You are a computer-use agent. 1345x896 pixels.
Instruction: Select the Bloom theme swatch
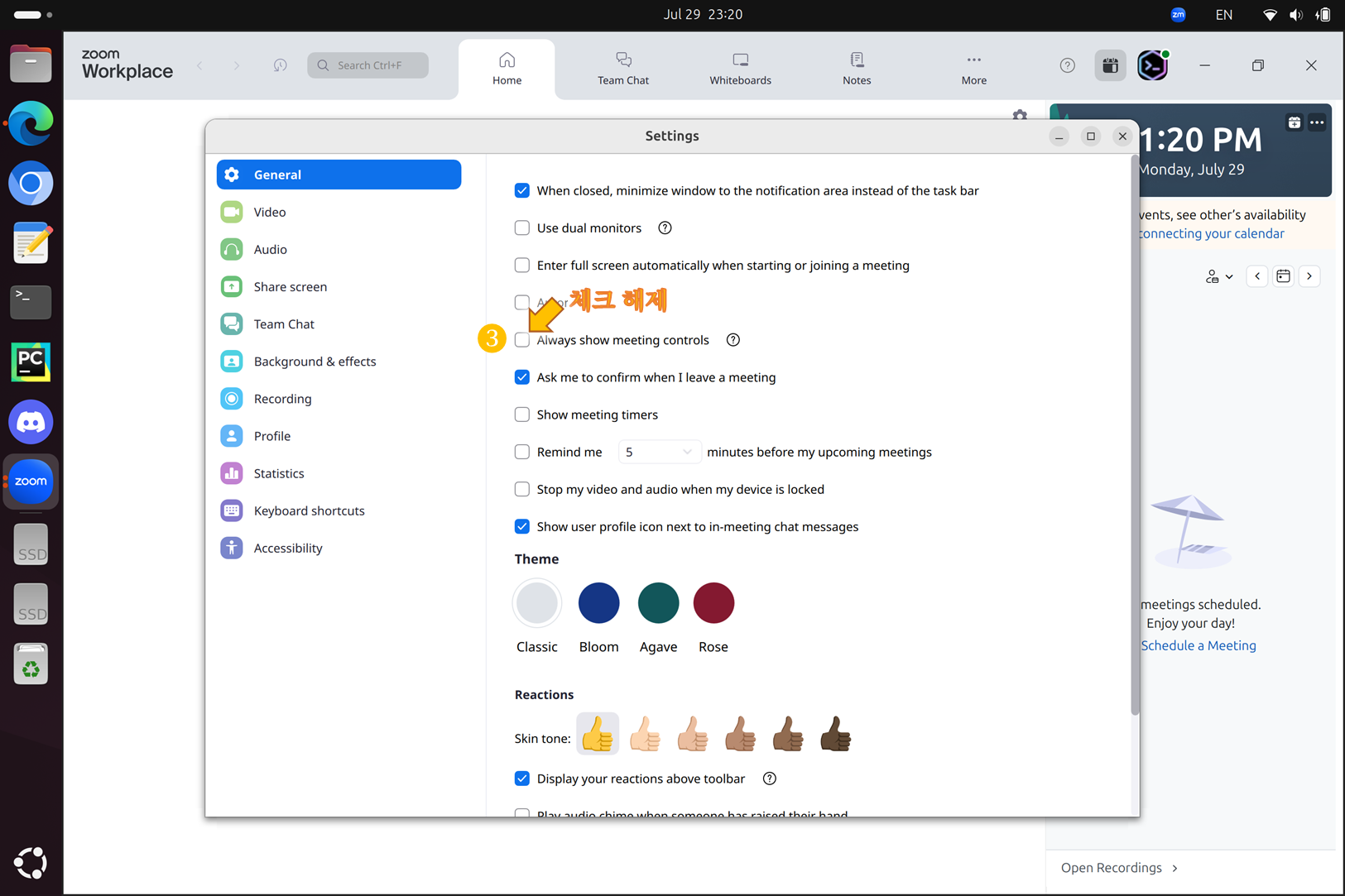(x=598, y=603)
